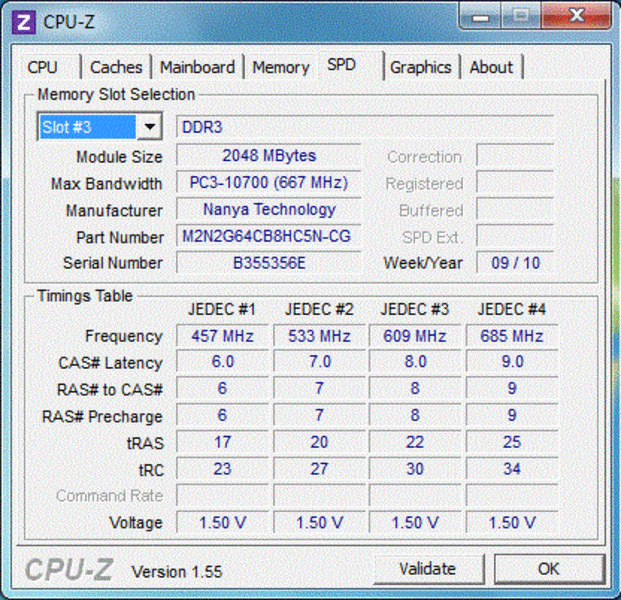Click the JEDEC #1 Frequency 457 MHz cell
The width and height of the screenshot is (621, 600).
[x=221, y=336]
